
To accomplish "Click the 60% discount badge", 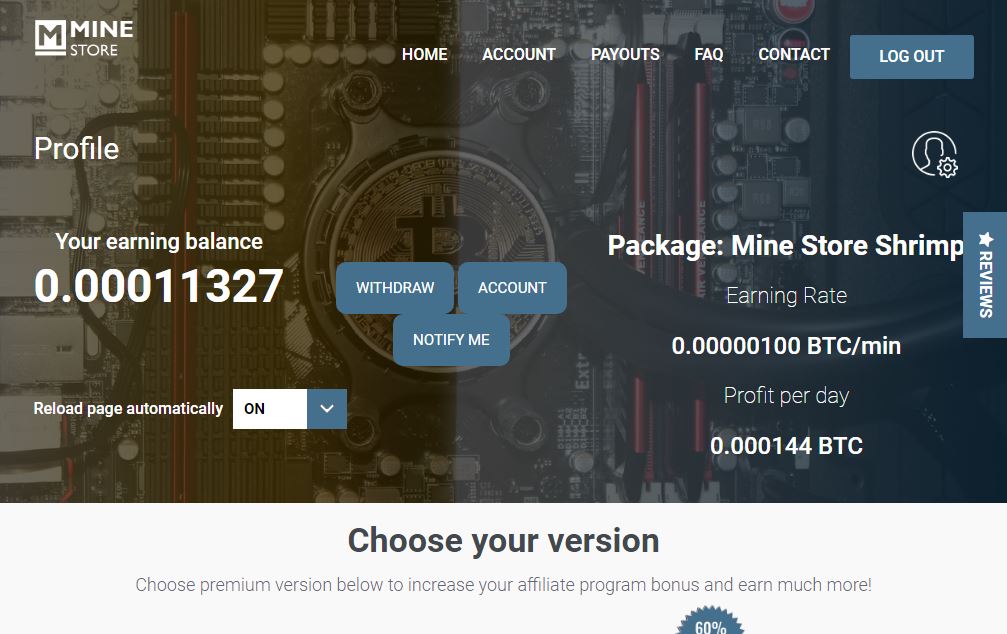I will [710, 621].
